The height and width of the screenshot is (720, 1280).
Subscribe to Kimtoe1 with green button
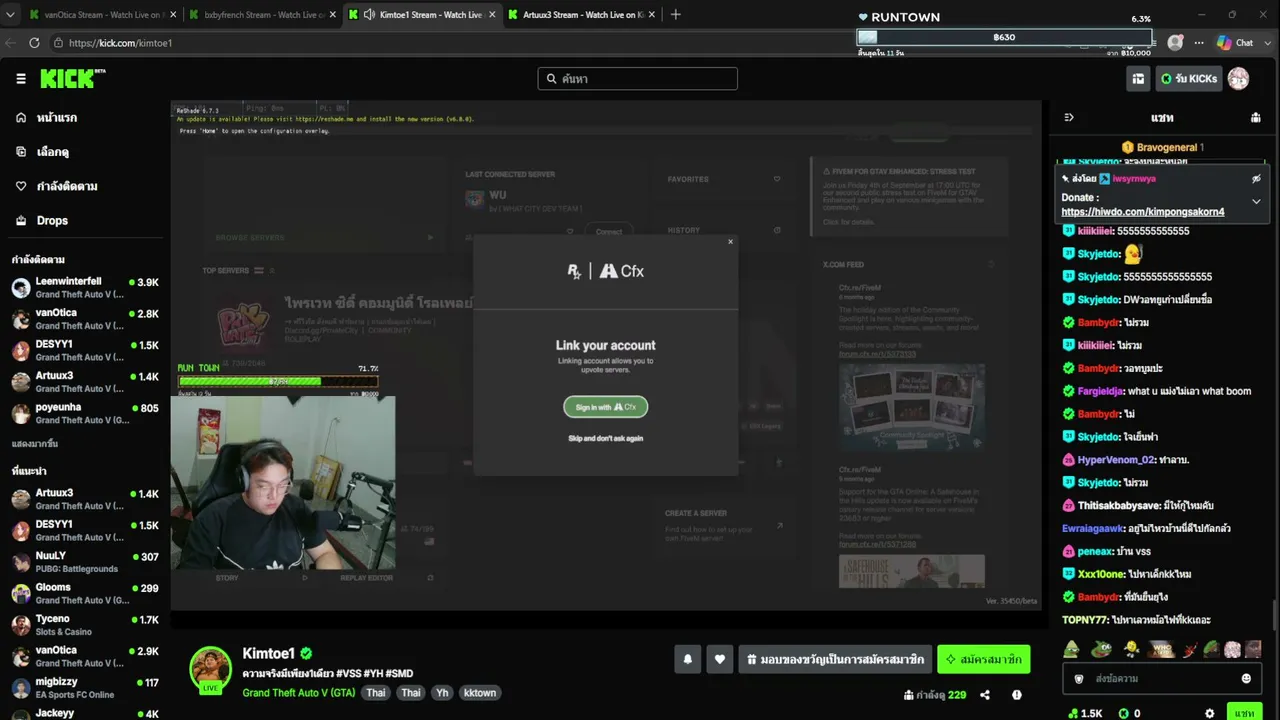pyautogui.click(x=984, y=659)
